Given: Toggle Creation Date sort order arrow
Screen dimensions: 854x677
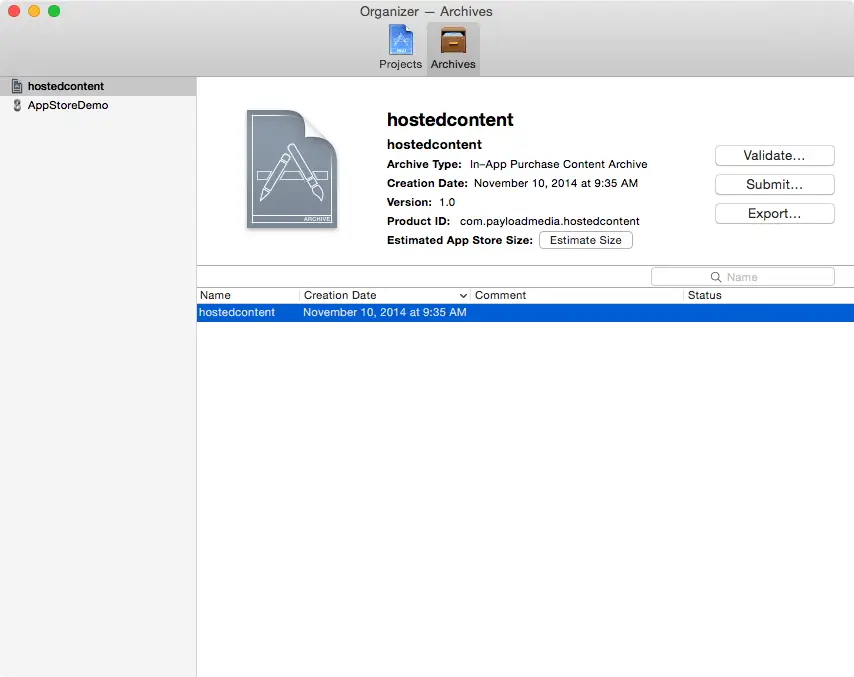Looking at the screenshot, I should [x=463, y=296].
